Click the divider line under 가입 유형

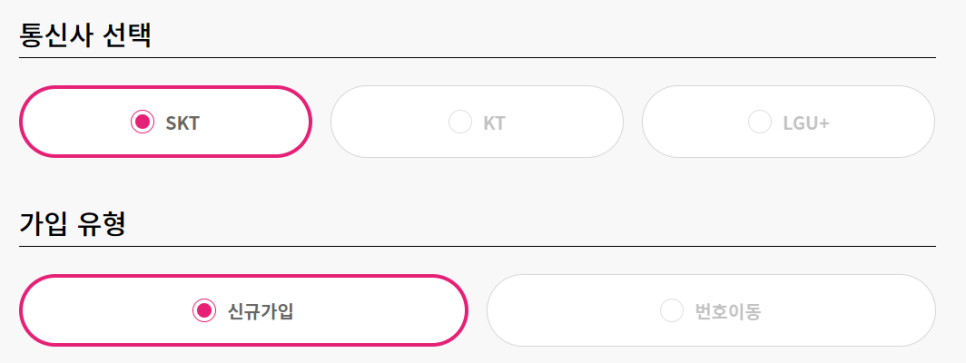coord(477,246)
